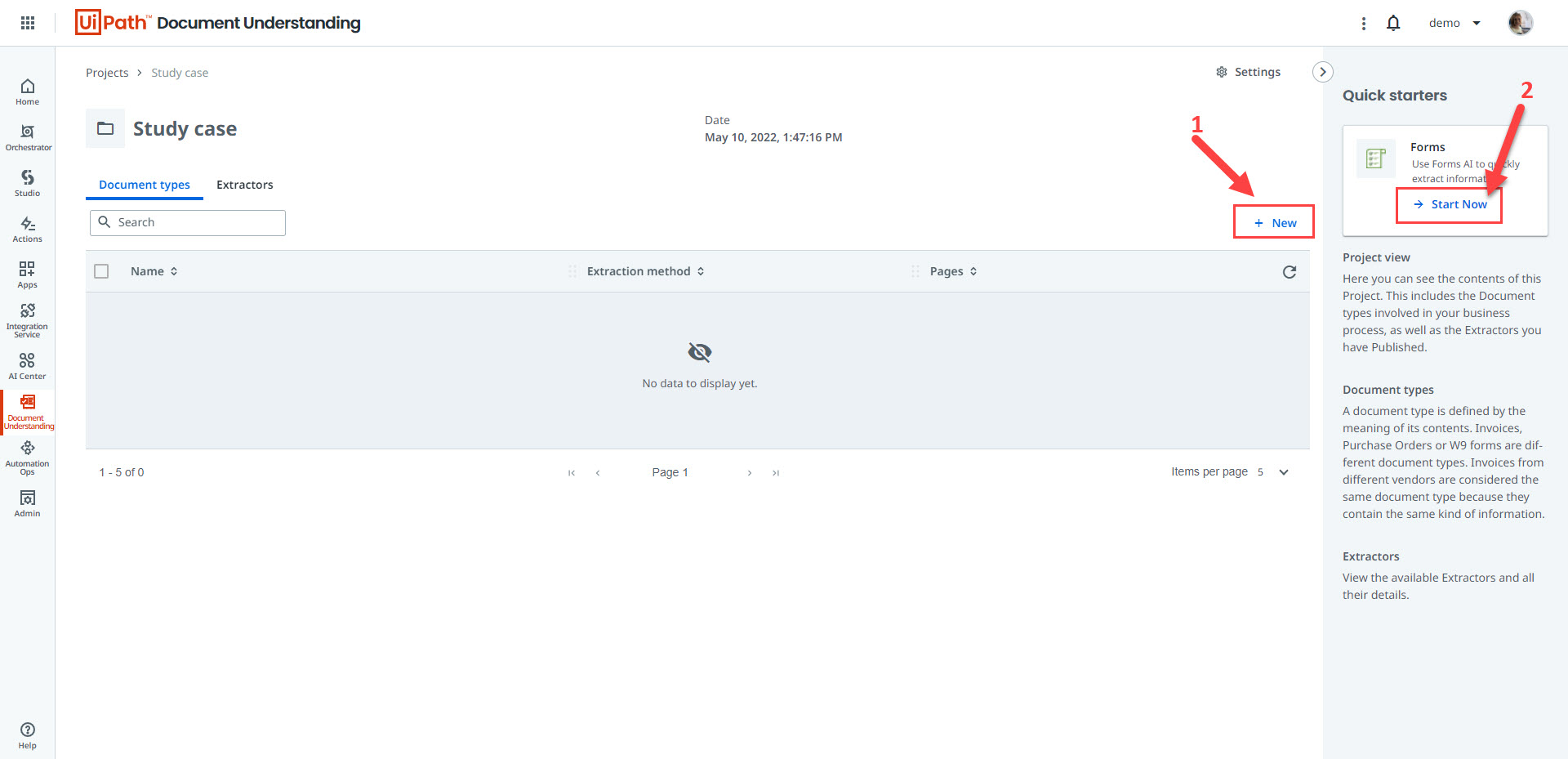Click the Pages column drag handle

915,271
